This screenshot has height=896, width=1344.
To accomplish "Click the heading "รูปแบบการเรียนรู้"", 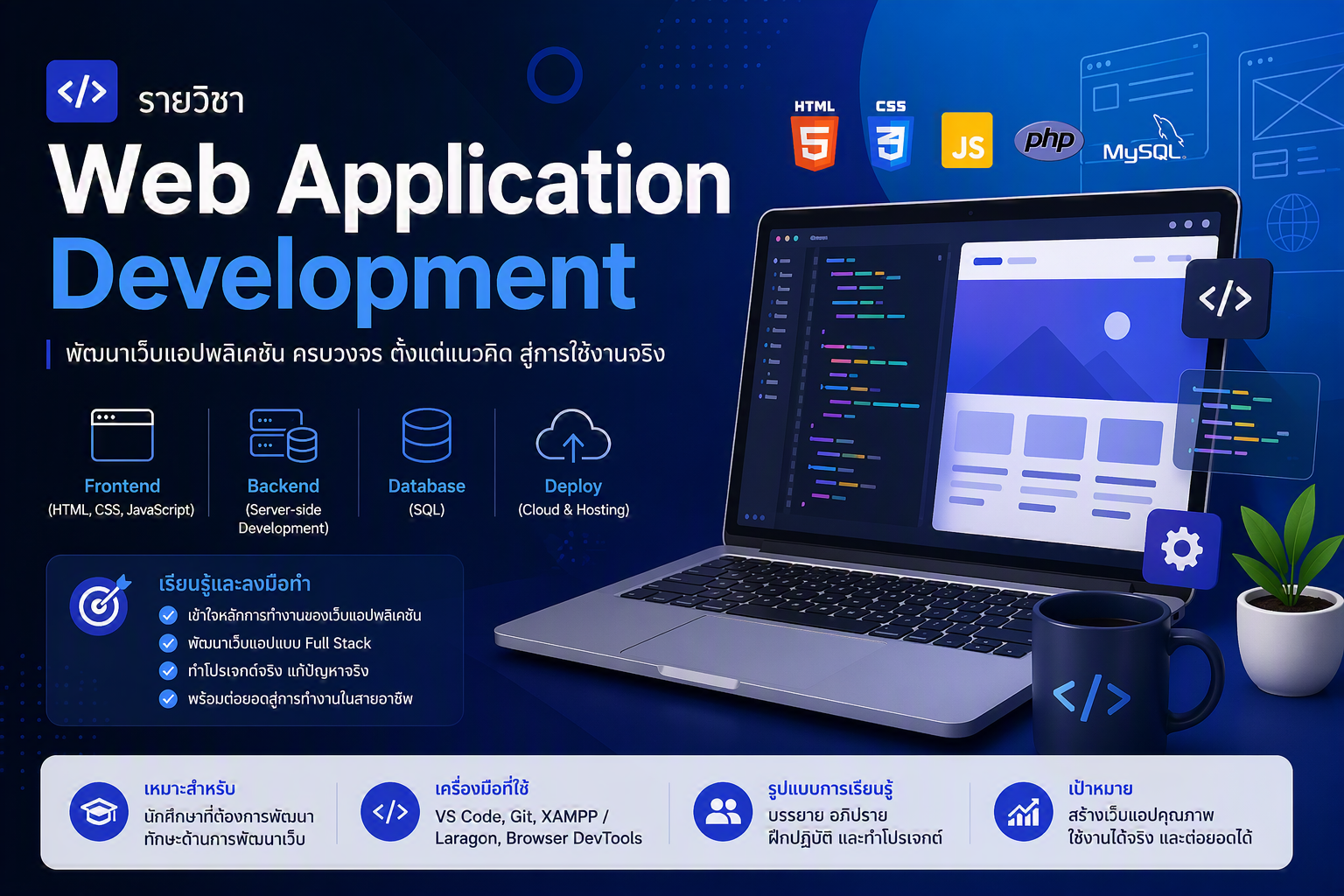I will point(830,789).
